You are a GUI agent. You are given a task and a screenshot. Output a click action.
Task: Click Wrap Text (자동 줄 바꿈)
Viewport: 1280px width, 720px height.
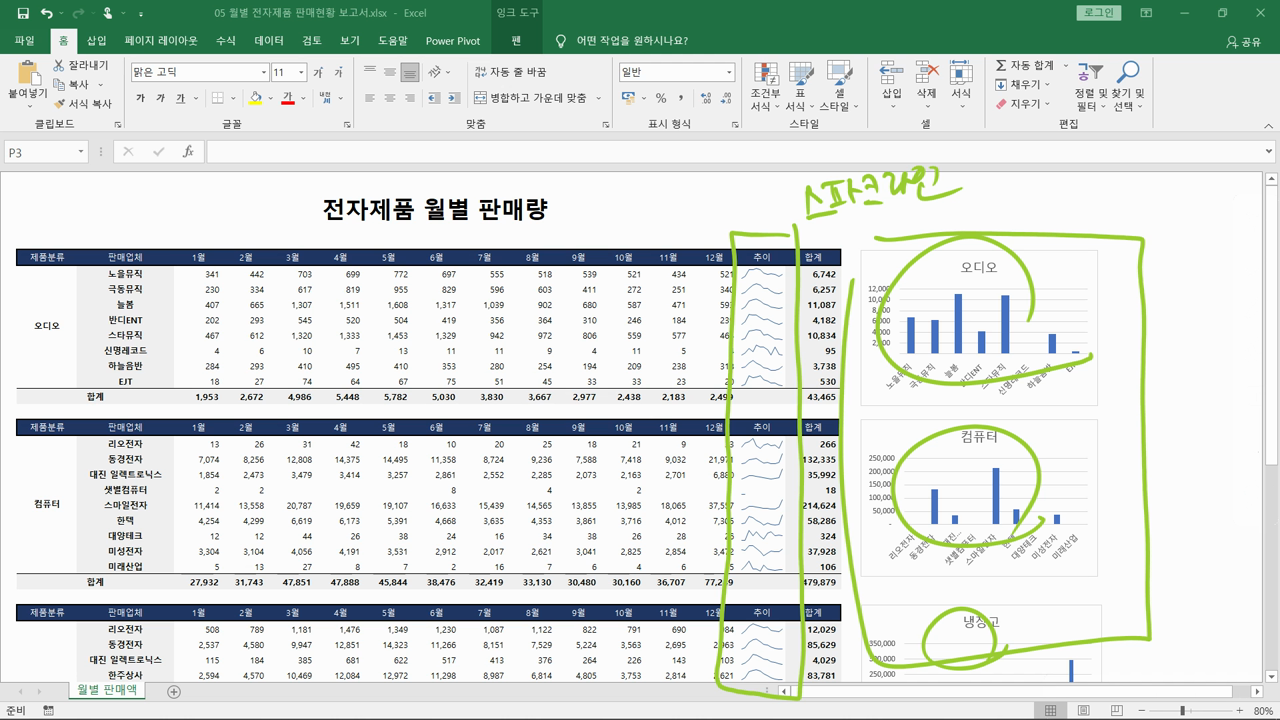click(510, 72)
